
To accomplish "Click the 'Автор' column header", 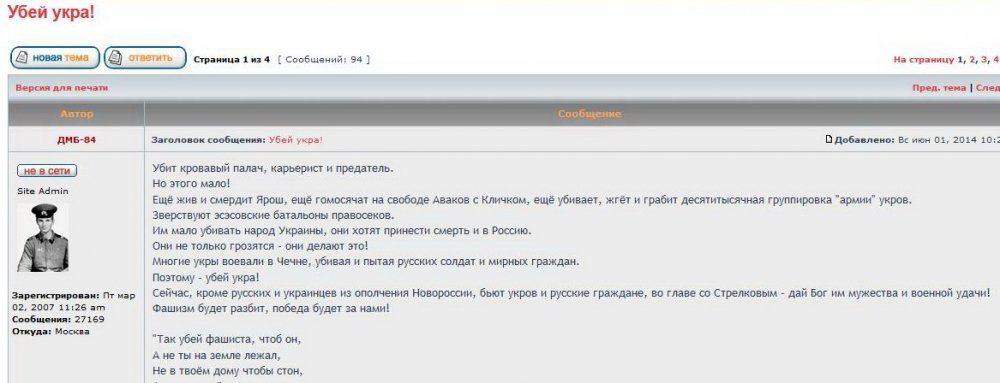I will [x=77, y=114].
